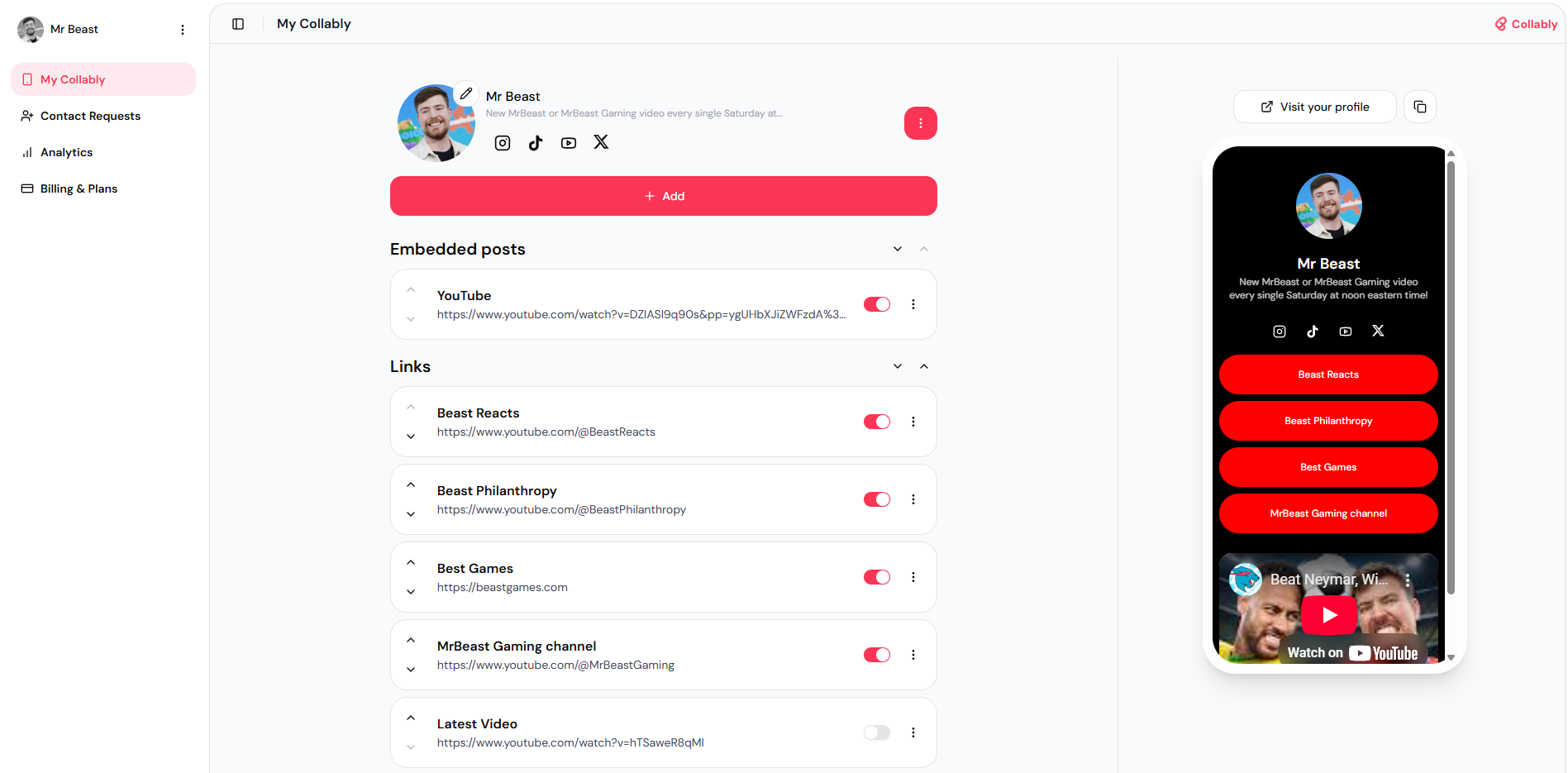The height and width of the screenshot is (773, 1568).
Task: Move MrBeast Gaming channel link up
Action: click(411, 641)
